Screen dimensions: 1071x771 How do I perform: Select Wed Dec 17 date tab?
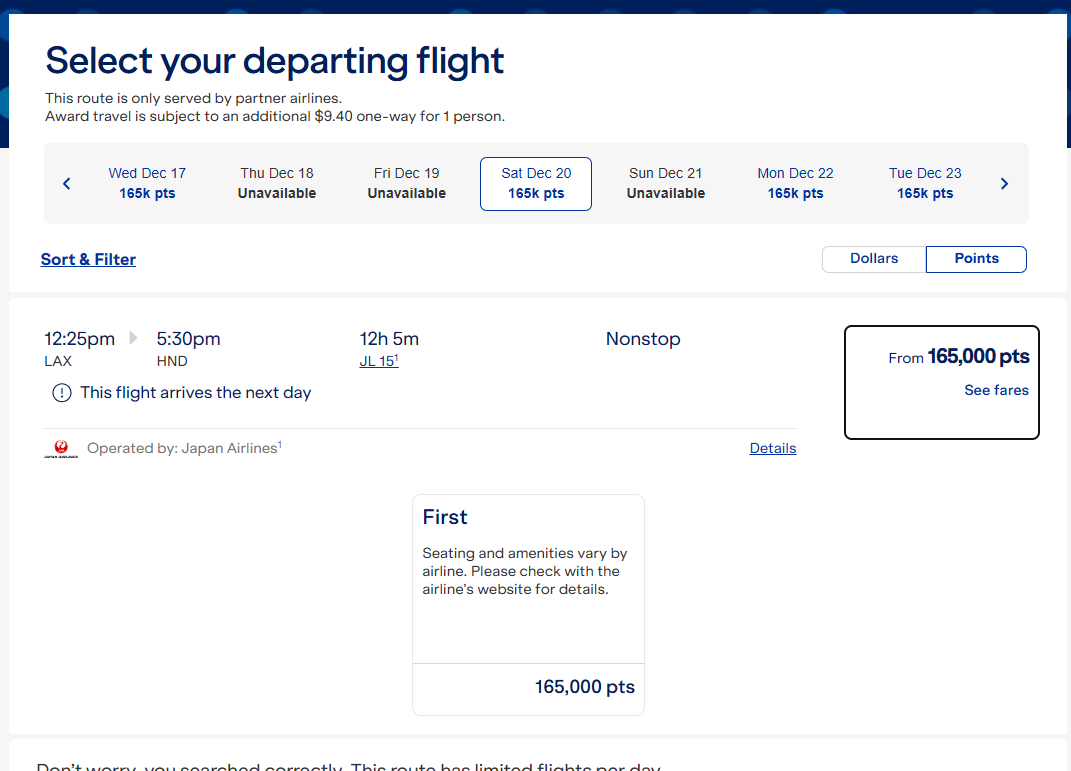[147, 184]
